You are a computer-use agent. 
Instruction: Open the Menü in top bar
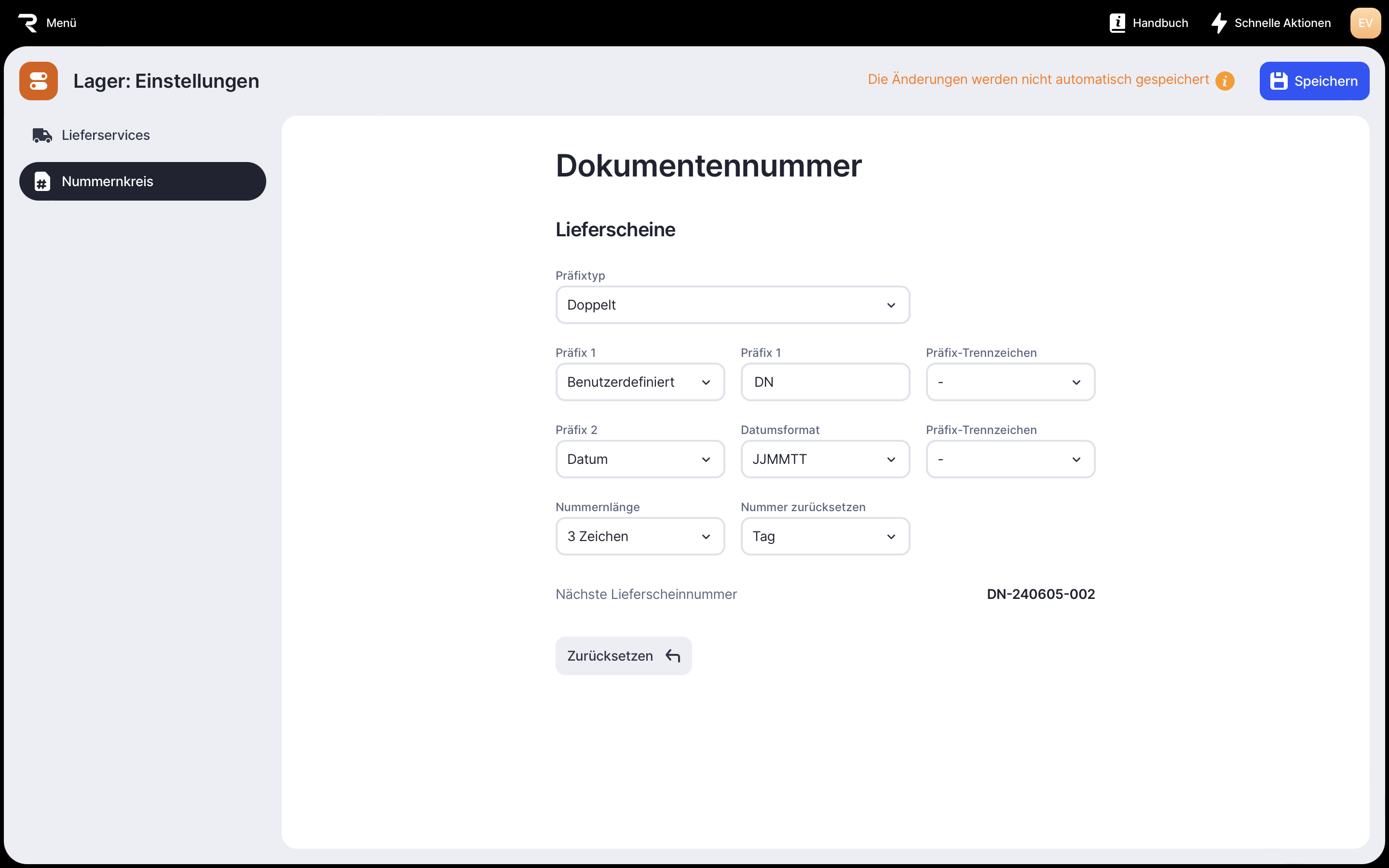pos(61,23)
